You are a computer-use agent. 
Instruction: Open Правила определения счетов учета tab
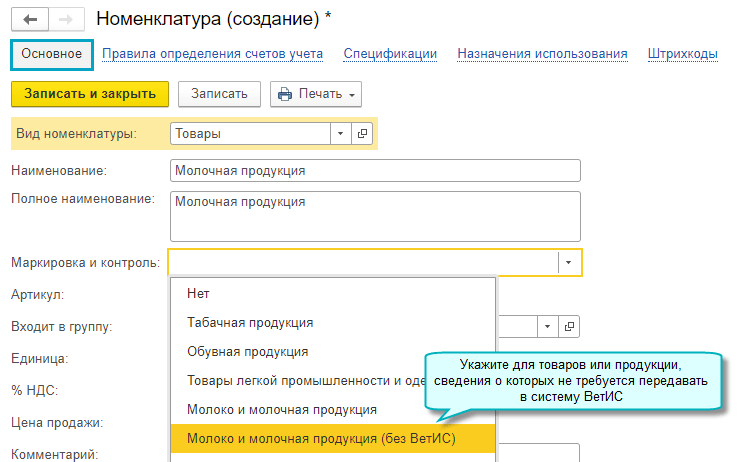click(x=213, y=54)
